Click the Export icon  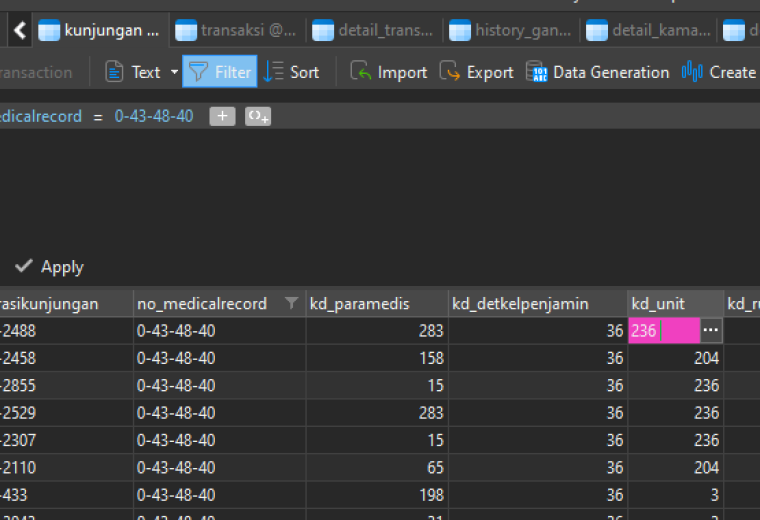click(450, 72)
